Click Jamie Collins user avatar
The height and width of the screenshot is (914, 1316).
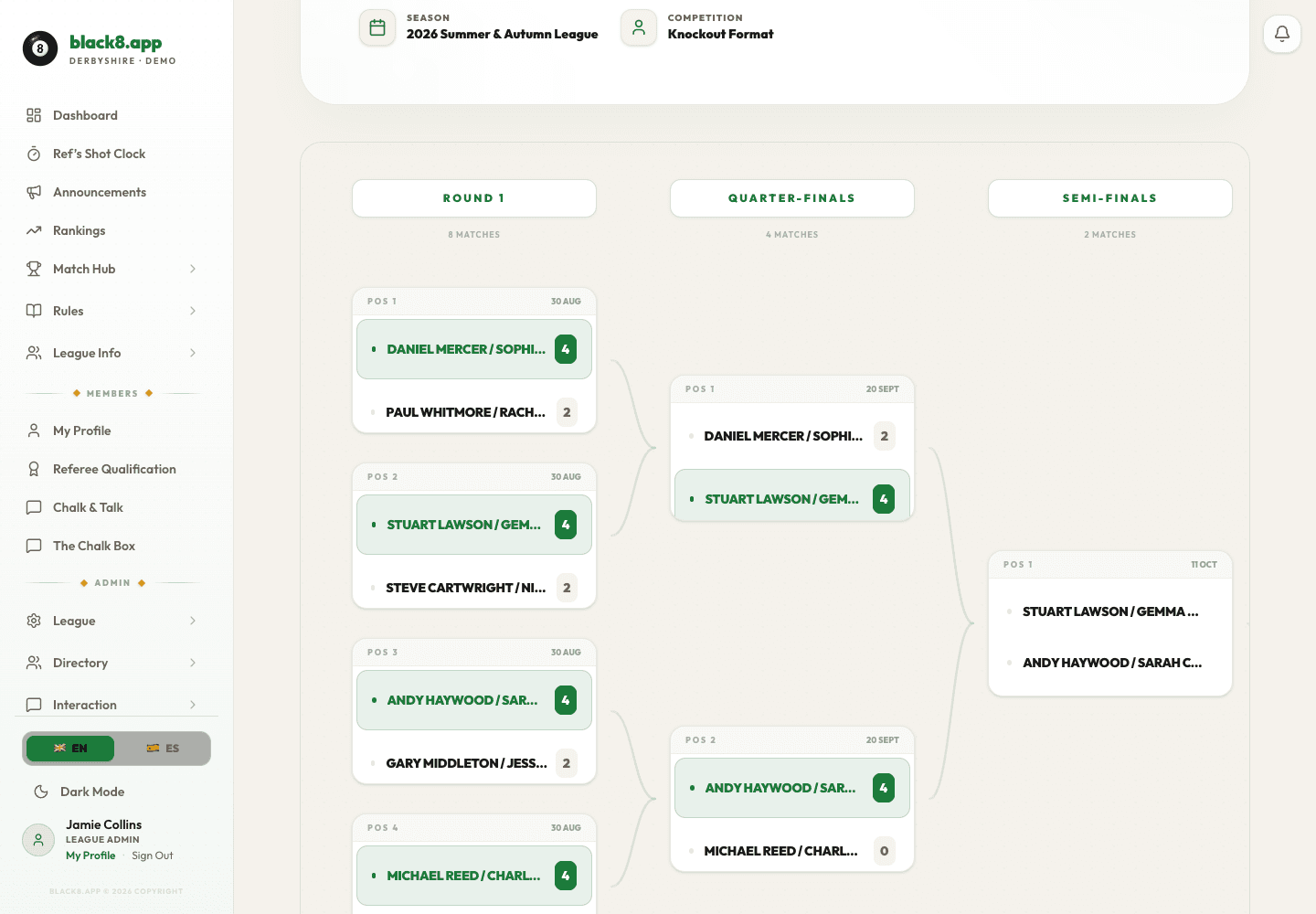[x=38, y=840]
